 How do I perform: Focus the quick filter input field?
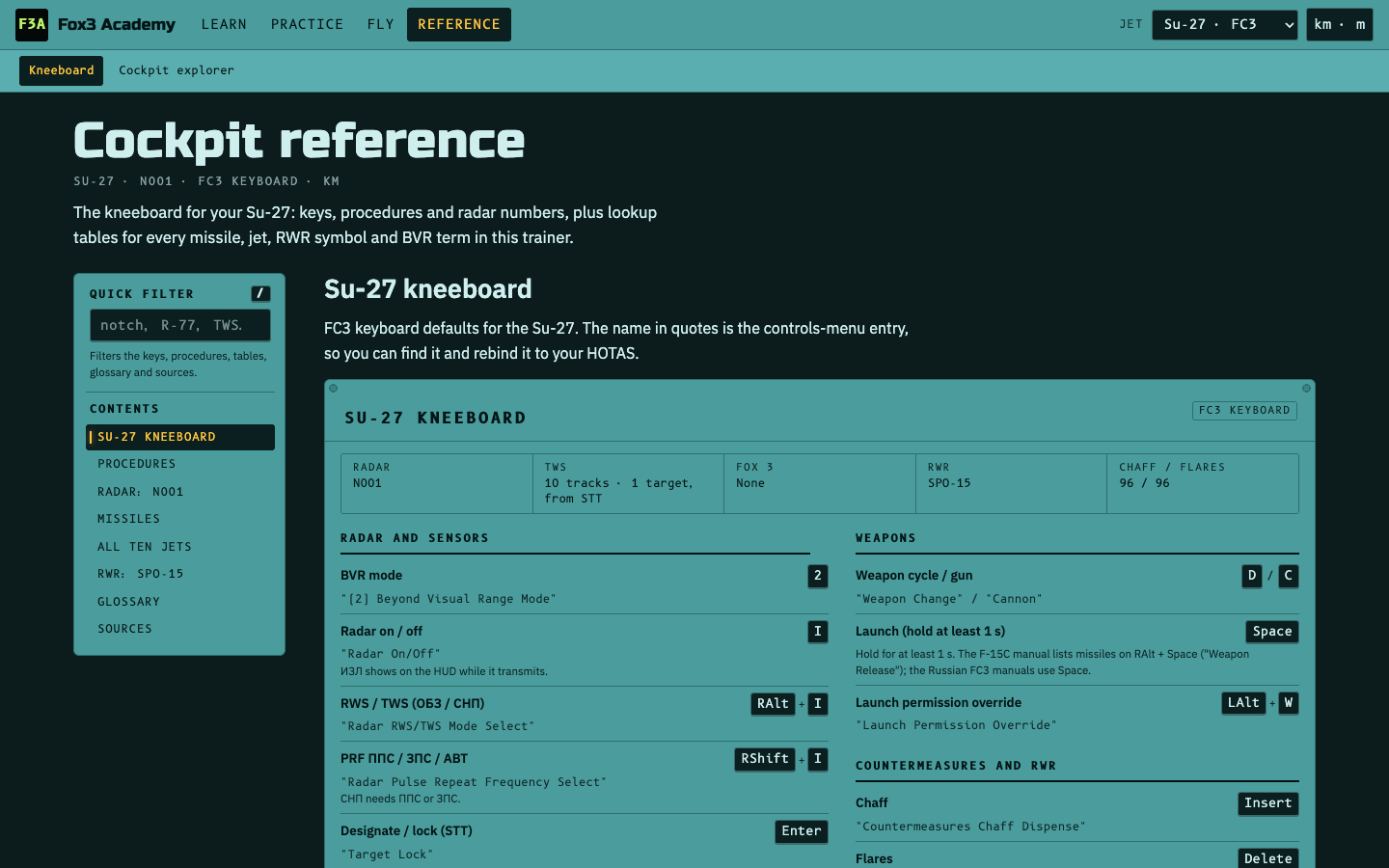179,325
